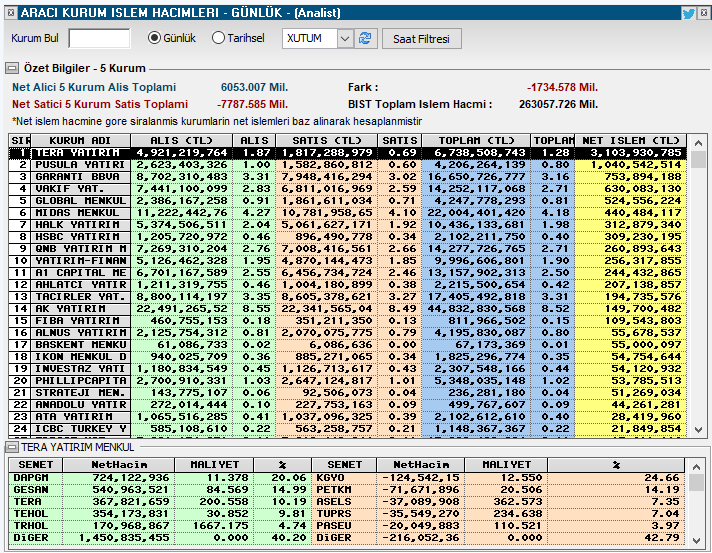
Task: Select the ATA YATIRIM row
Action: click(347, 417)
